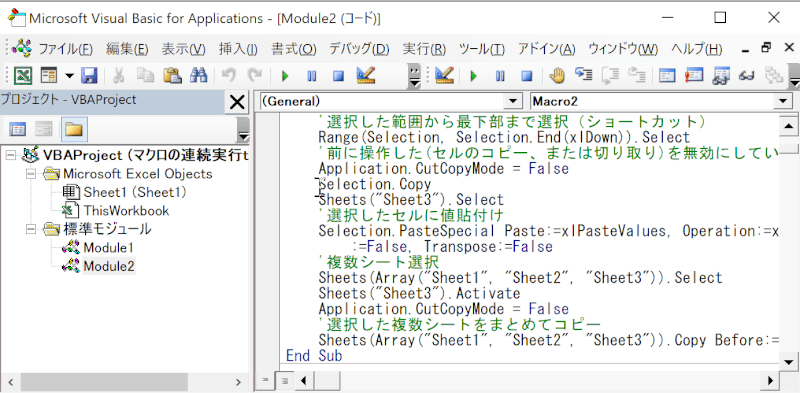The width and height of the screenshot is (800, 393).
Task: Open the Macro2 procedure dropdown
Action: pos(783,101)
